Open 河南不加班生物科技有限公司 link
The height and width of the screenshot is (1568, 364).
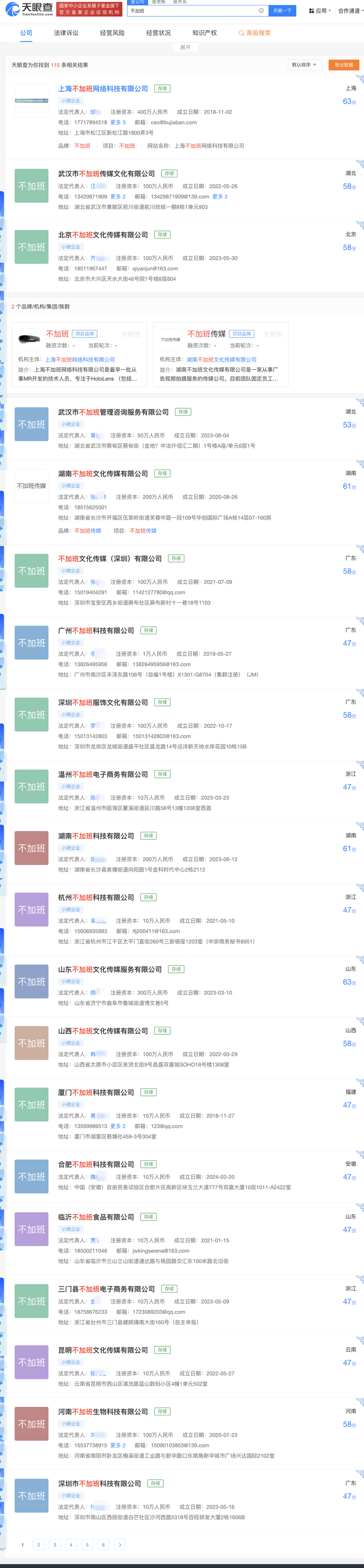point(103,1411)
